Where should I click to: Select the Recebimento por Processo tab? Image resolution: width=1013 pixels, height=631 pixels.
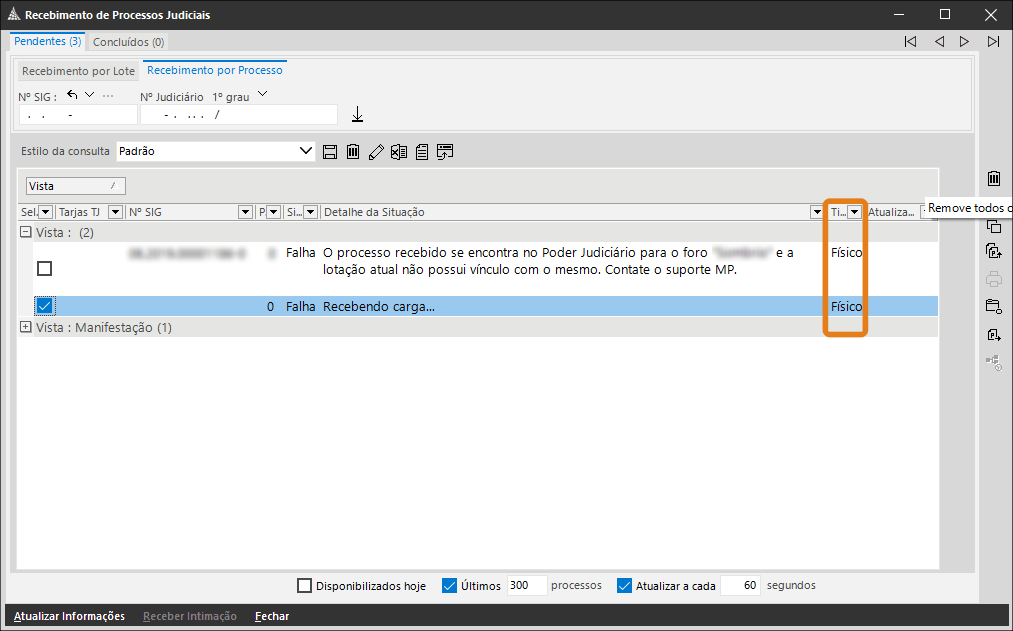click(214, 70)
